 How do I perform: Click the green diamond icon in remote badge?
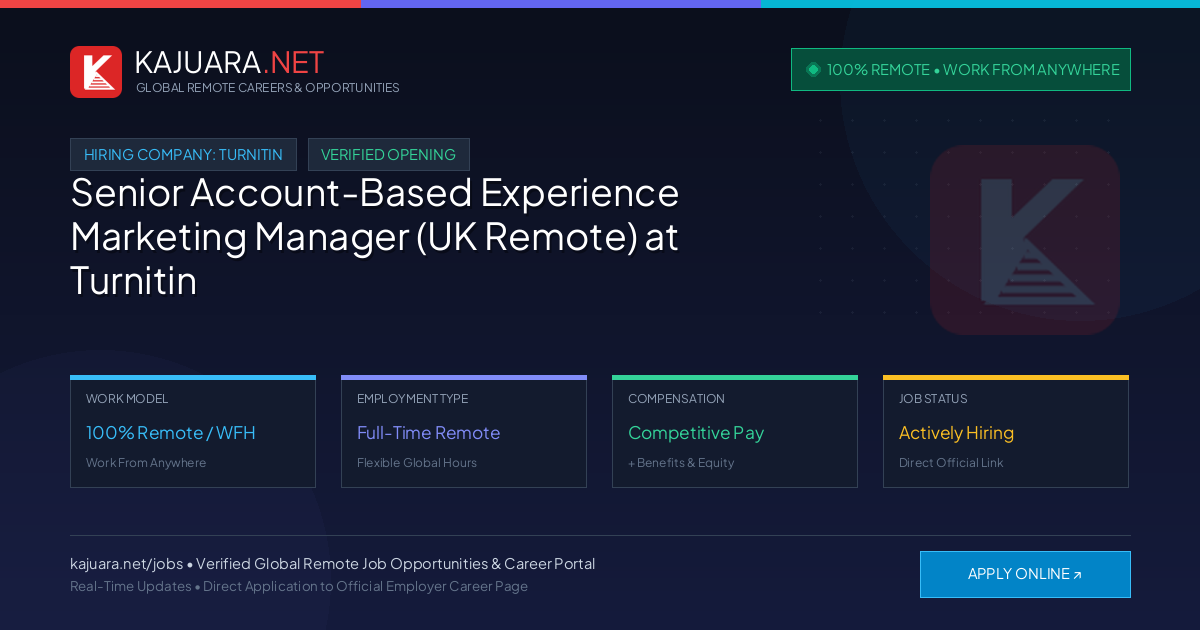(x=813, y=69)
